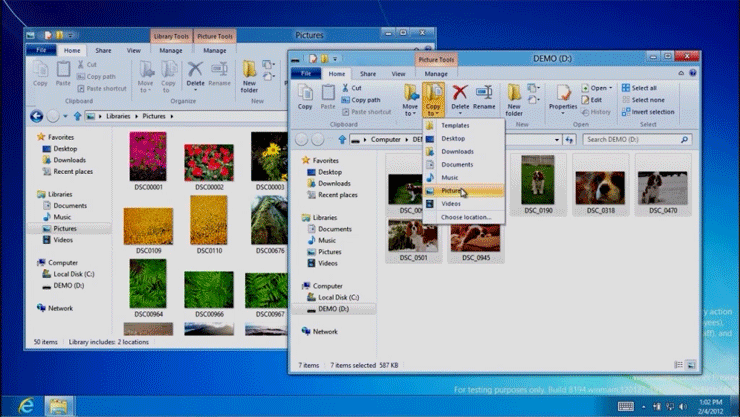Click Select none in the Select group
Viewport: 740px width, 417px height.
pos(647,99)
